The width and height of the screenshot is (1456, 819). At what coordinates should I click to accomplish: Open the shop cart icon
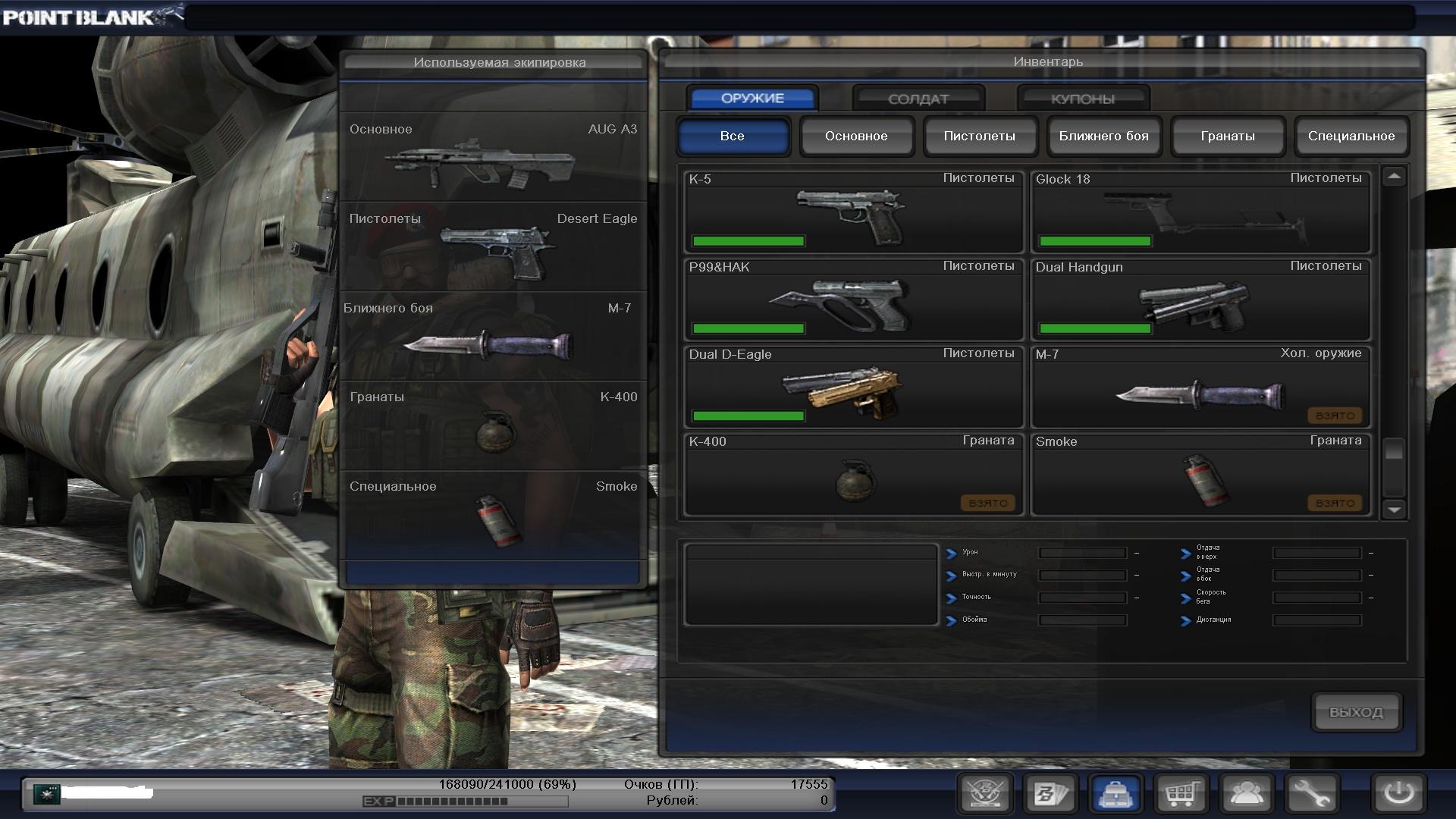pyautogui.click(x=1181, y=794)
